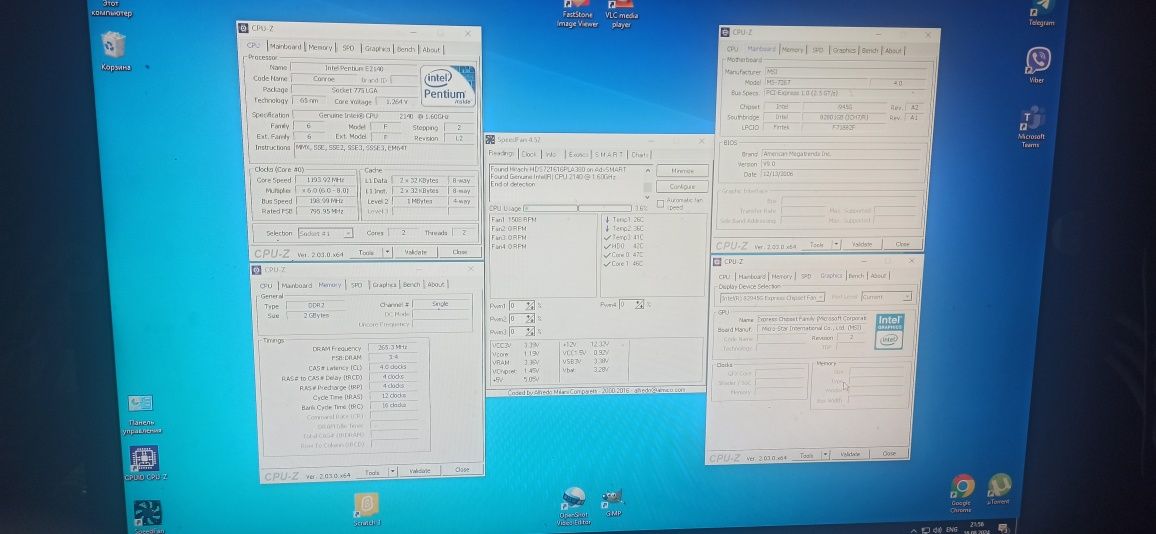
Task: Click the DRAM Frequency value in the Memory window
Action: (392, 348)
